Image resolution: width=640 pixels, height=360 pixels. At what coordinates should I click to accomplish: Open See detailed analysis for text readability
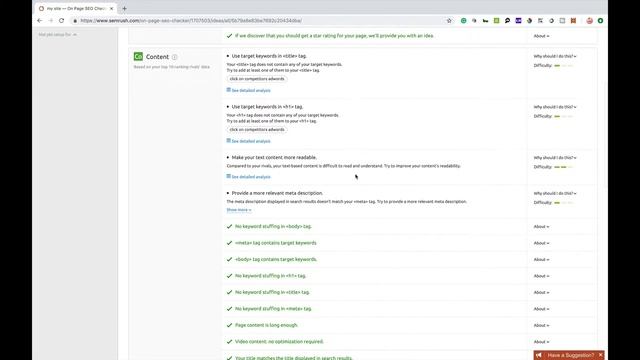(x=251, y=177)
